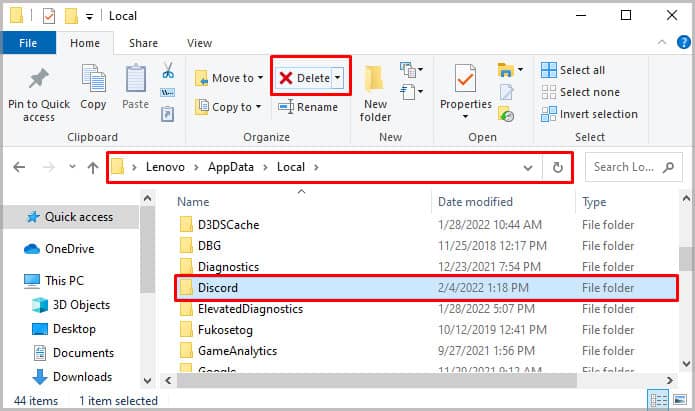Viewport: 695px width, 411px height.
Task: Open the File menu tab
Action: point(28,43)
